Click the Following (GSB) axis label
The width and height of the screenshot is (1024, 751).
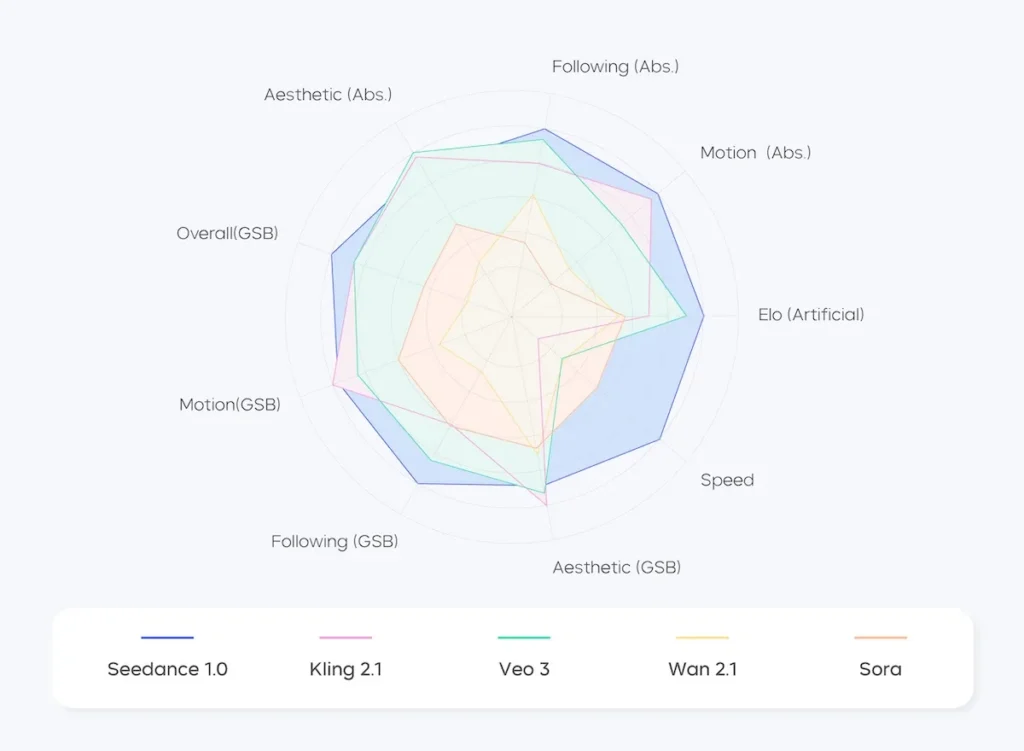click(x=334, y=541)
